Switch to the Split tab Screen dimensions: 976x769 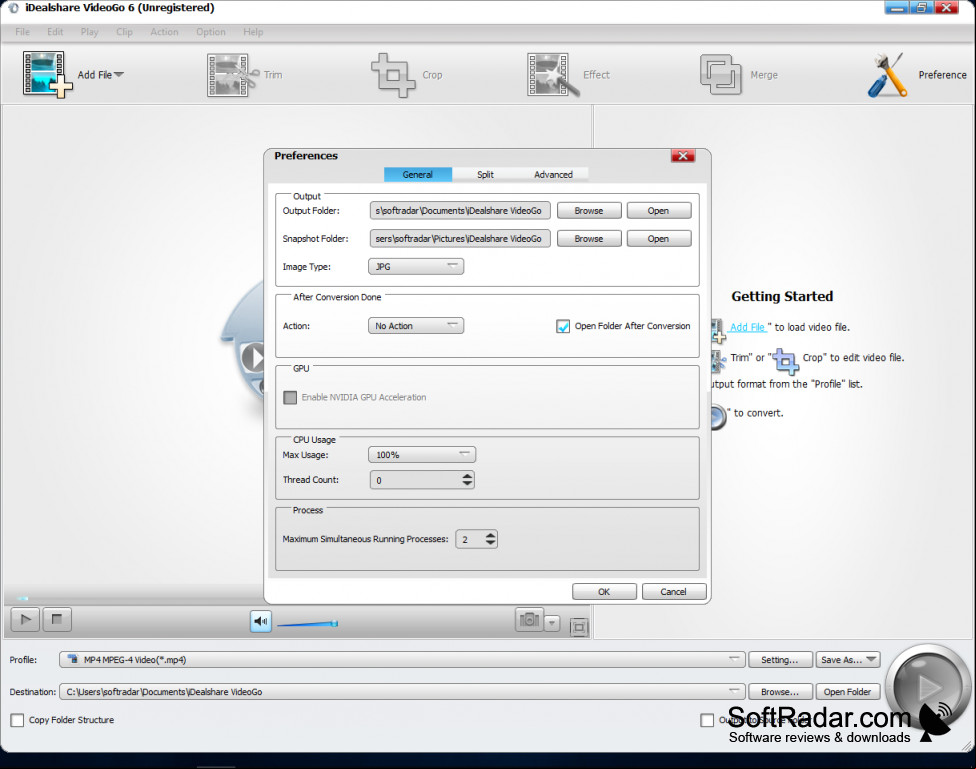point(486,174)
